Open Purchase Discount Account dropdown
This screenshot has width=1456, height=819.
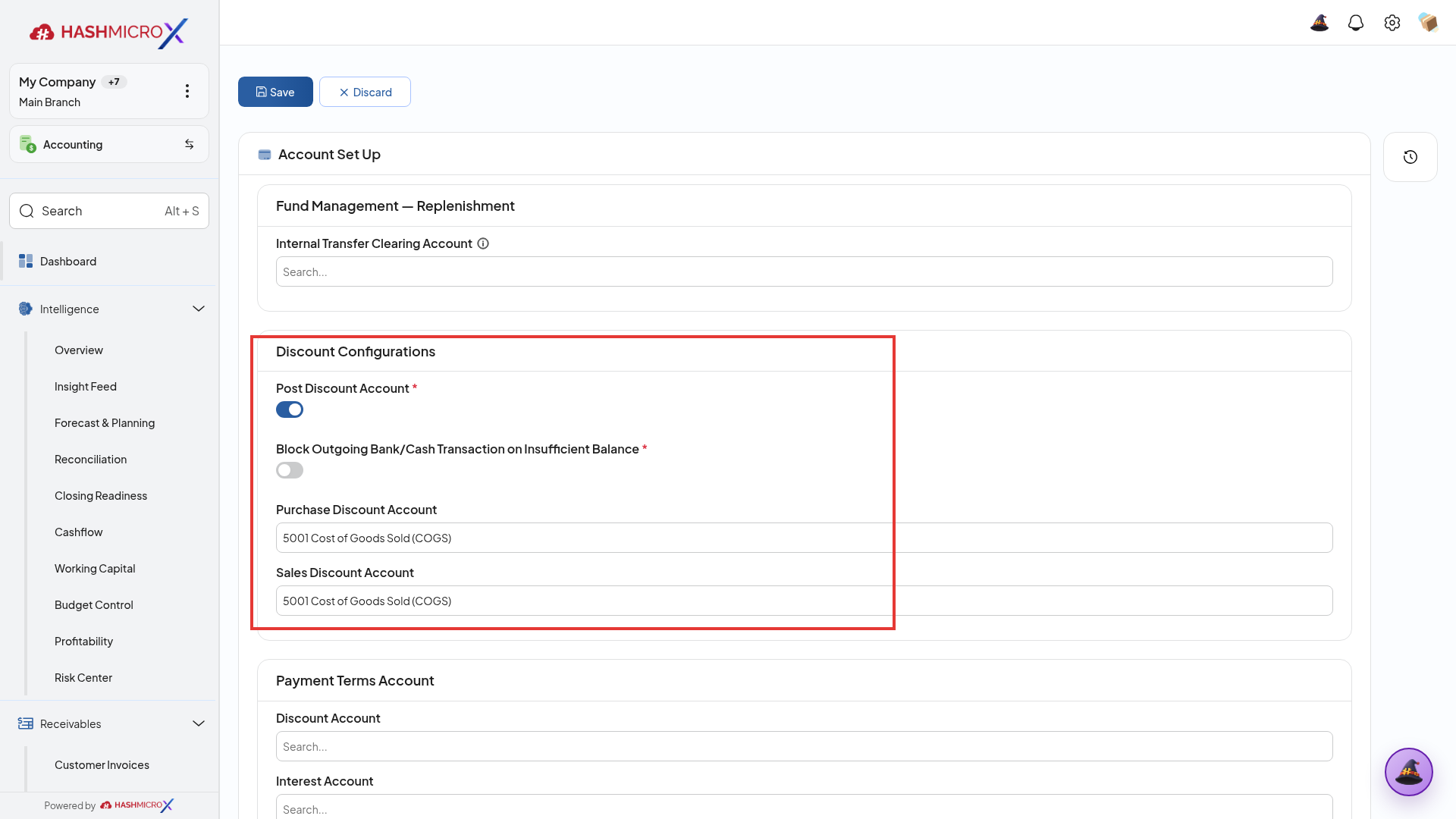[x=804, y=538]
